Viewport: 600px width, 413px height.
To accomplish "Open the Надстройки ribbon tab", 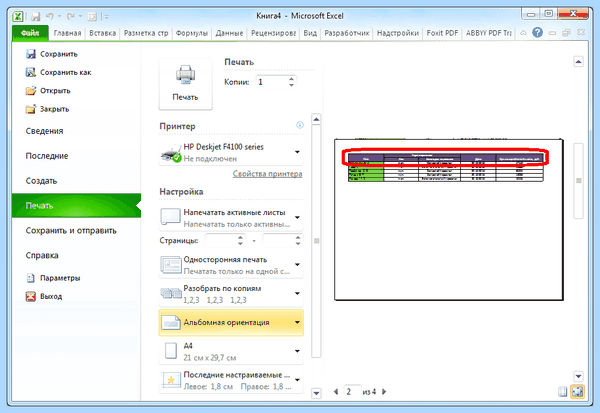I will point(398,33).
